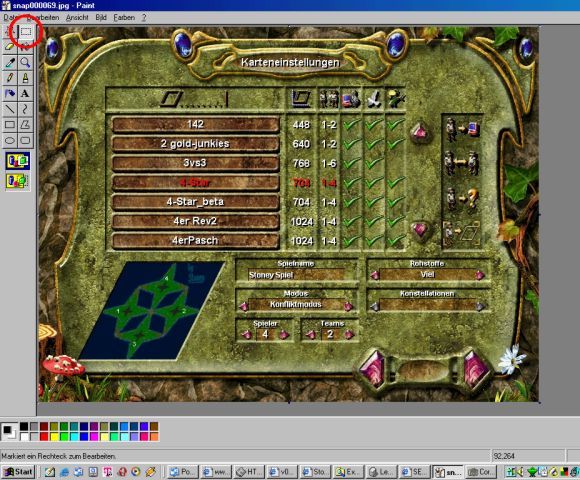580x480 pixels.
Task: Click the '4erPasch' map row in picture
Action: (195, 241)
